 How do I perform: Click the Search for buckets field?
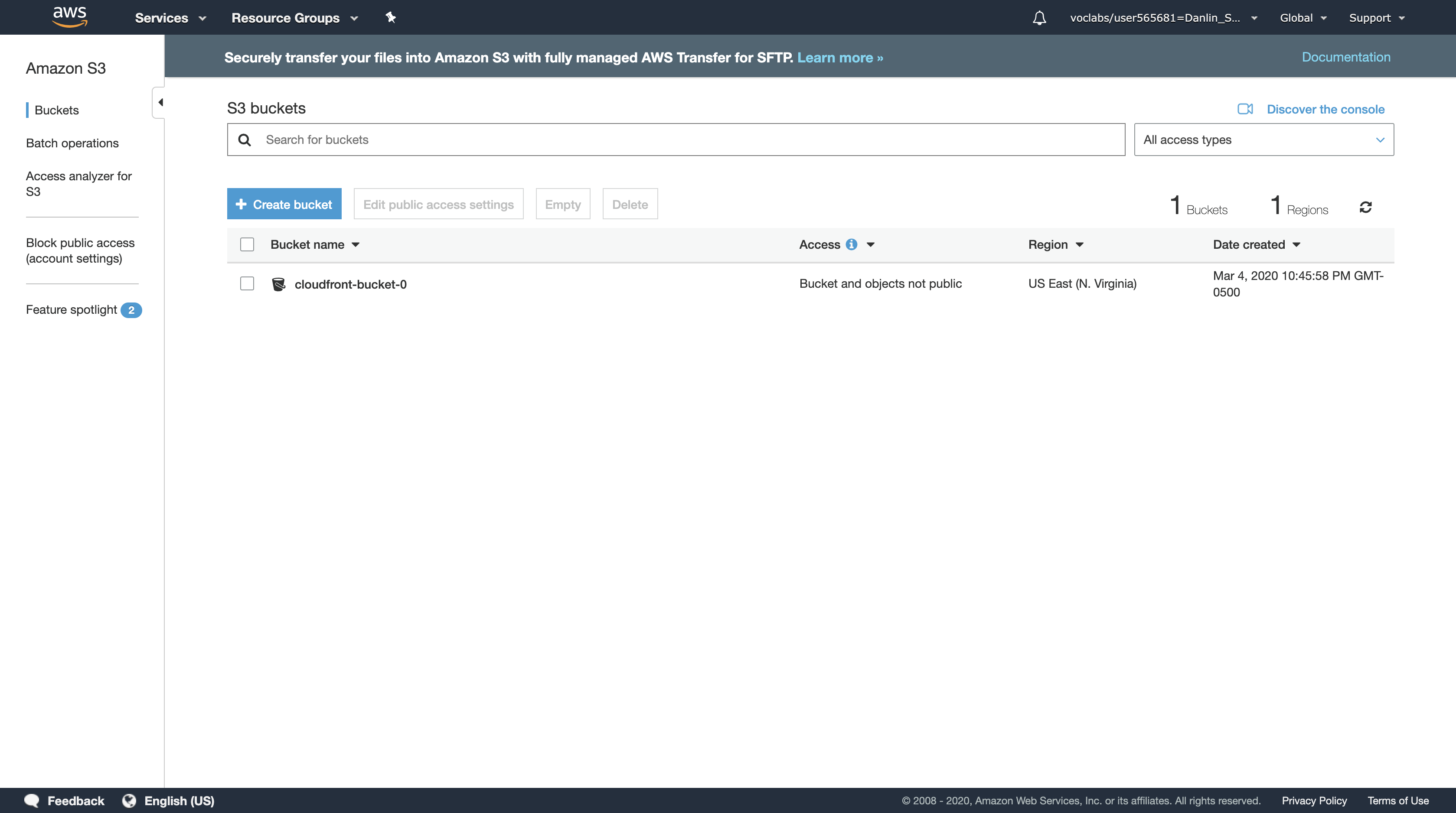click(x=676, y=140)
